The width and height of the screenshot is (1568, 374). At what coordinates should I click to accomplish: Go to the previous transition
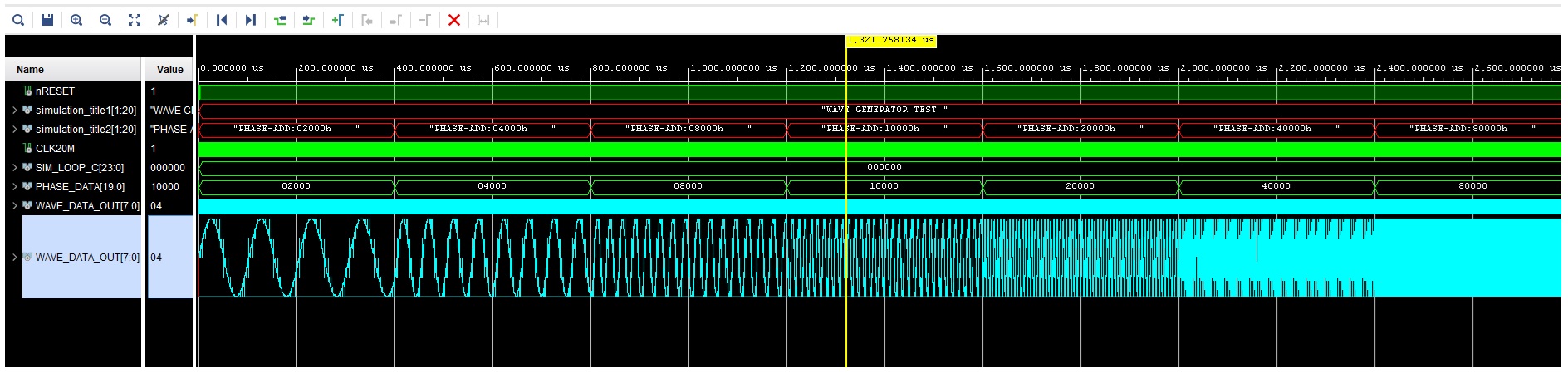(280, 20)
